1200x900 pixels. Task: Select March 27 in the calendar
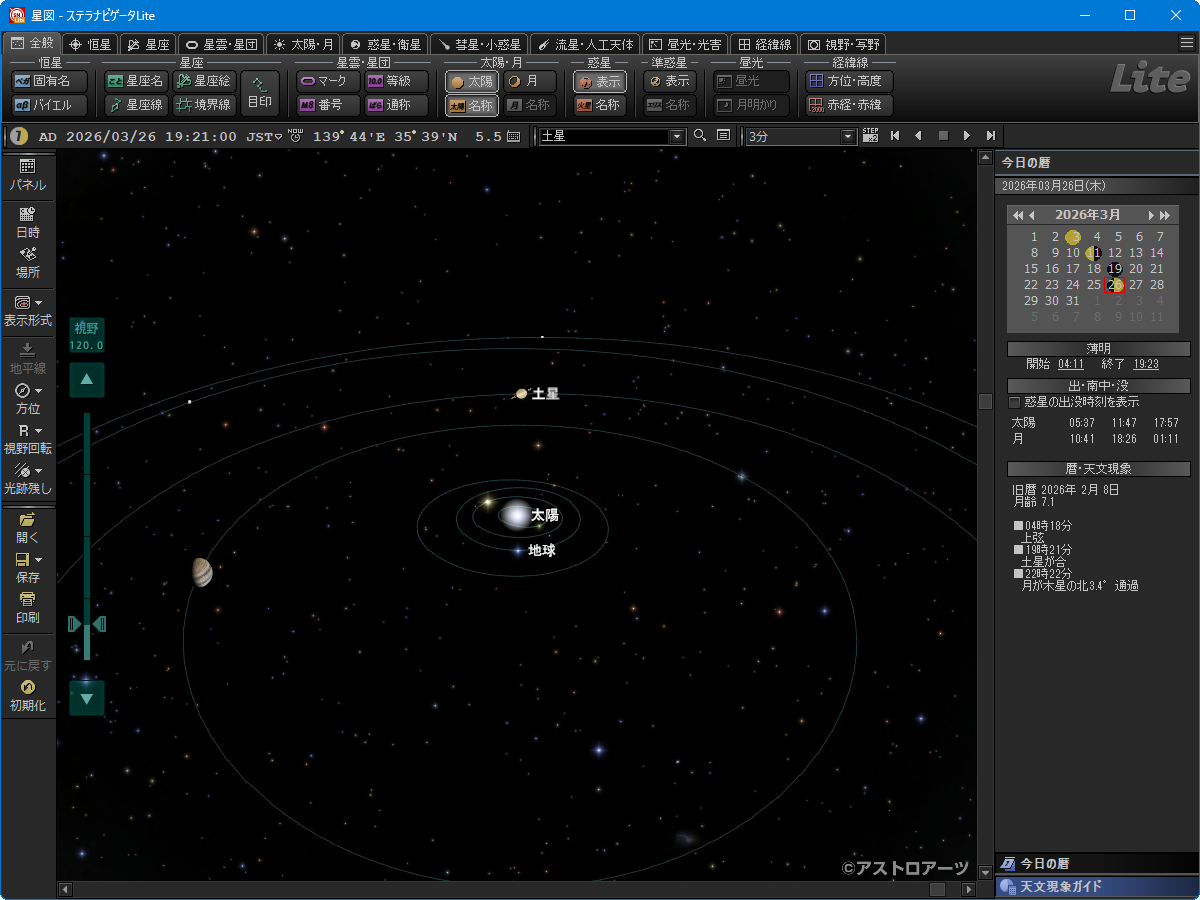[x=1136, y=285]
